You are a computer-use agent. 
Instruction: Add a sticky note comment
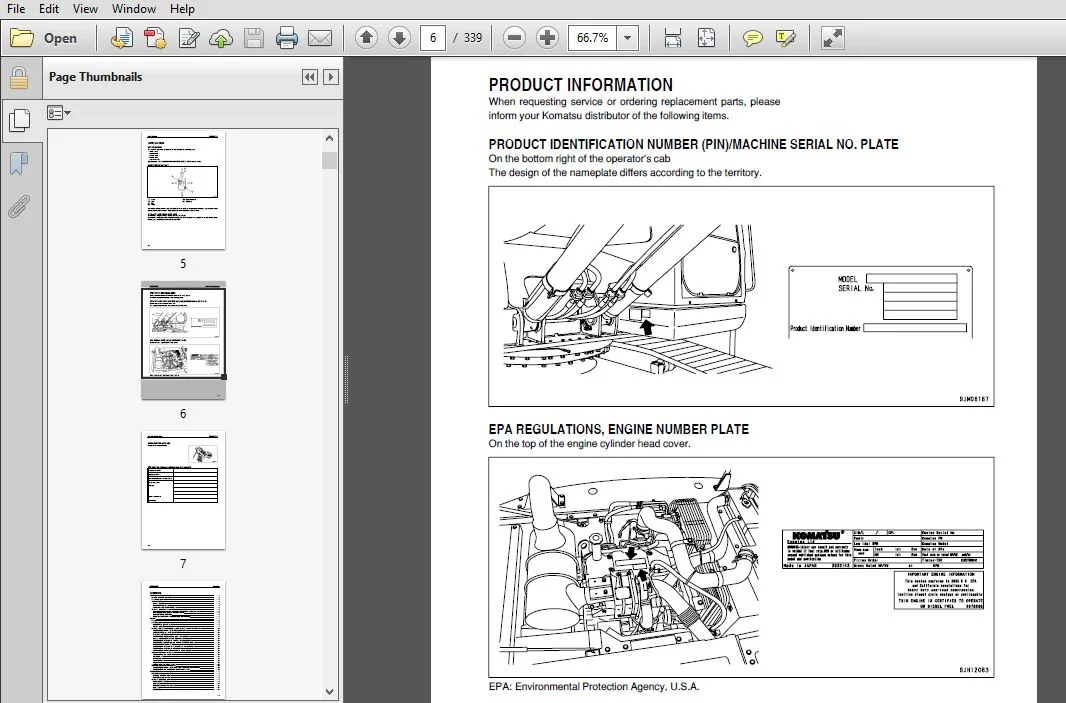(752, 38)
